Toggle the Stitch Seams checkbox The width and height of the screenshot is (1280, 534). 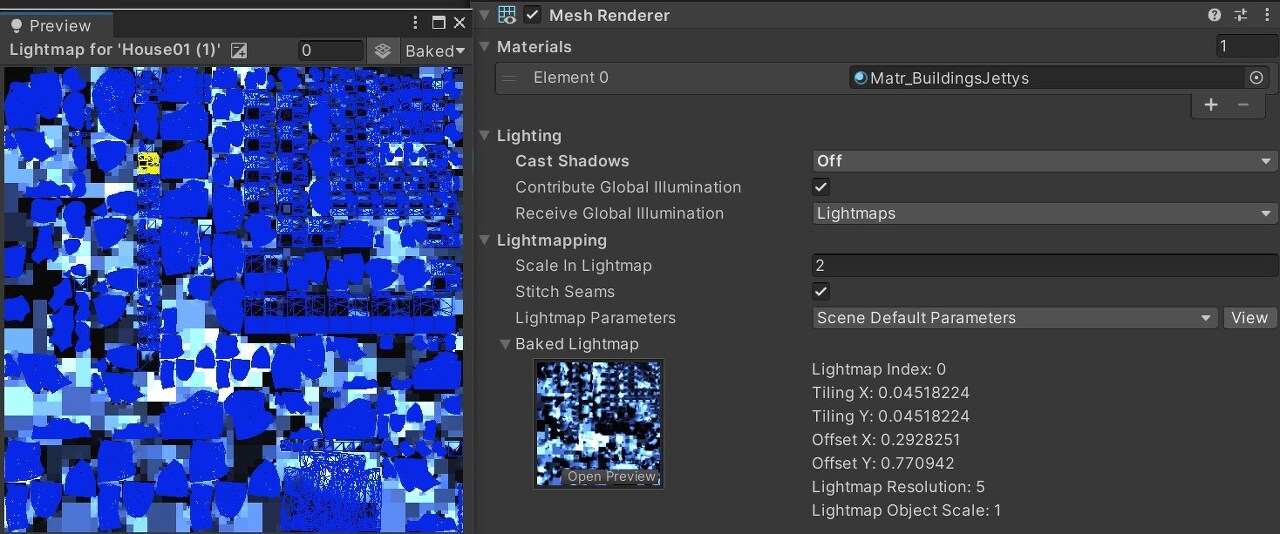tap(821, 291)
